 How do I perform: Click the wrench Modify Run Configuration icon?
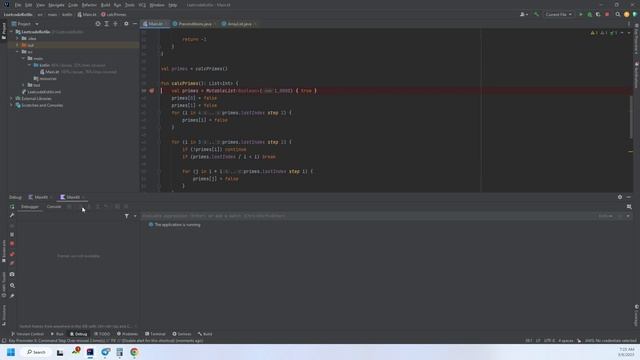(x=12, y=216)
